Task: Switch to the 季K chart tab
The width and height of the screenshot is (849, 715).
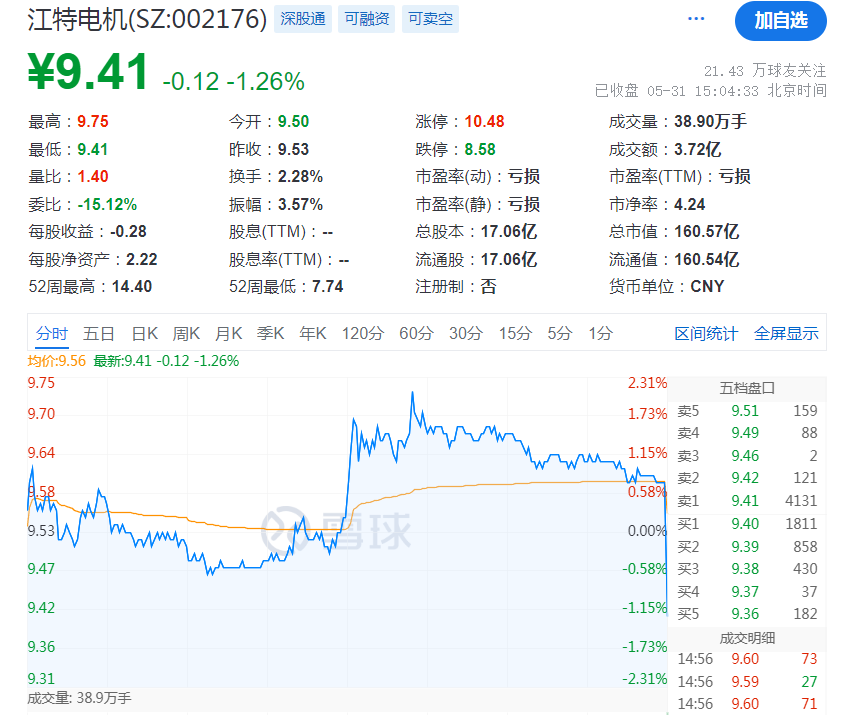Action: click(270, 333)
